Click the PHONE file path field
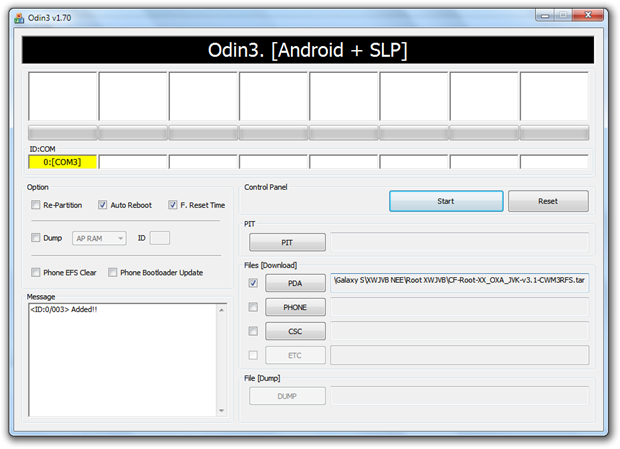Screen dimensions: 620x449 [x=459, y=307]
